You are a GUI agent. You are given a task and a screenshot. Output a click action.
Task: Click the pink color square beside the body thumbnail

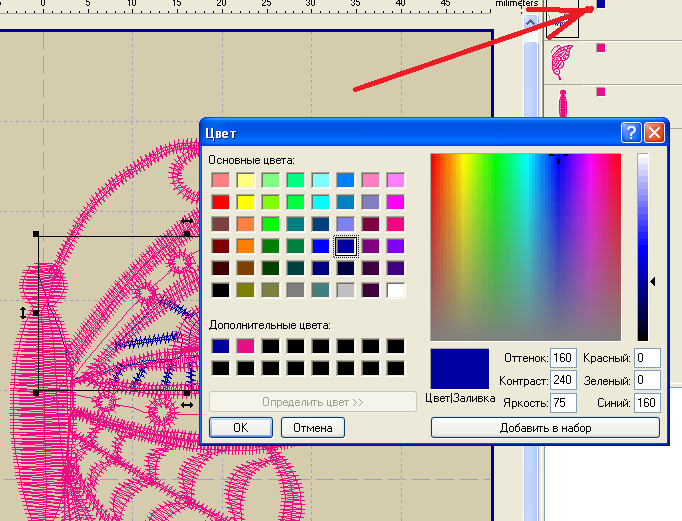tap(600, 92)
